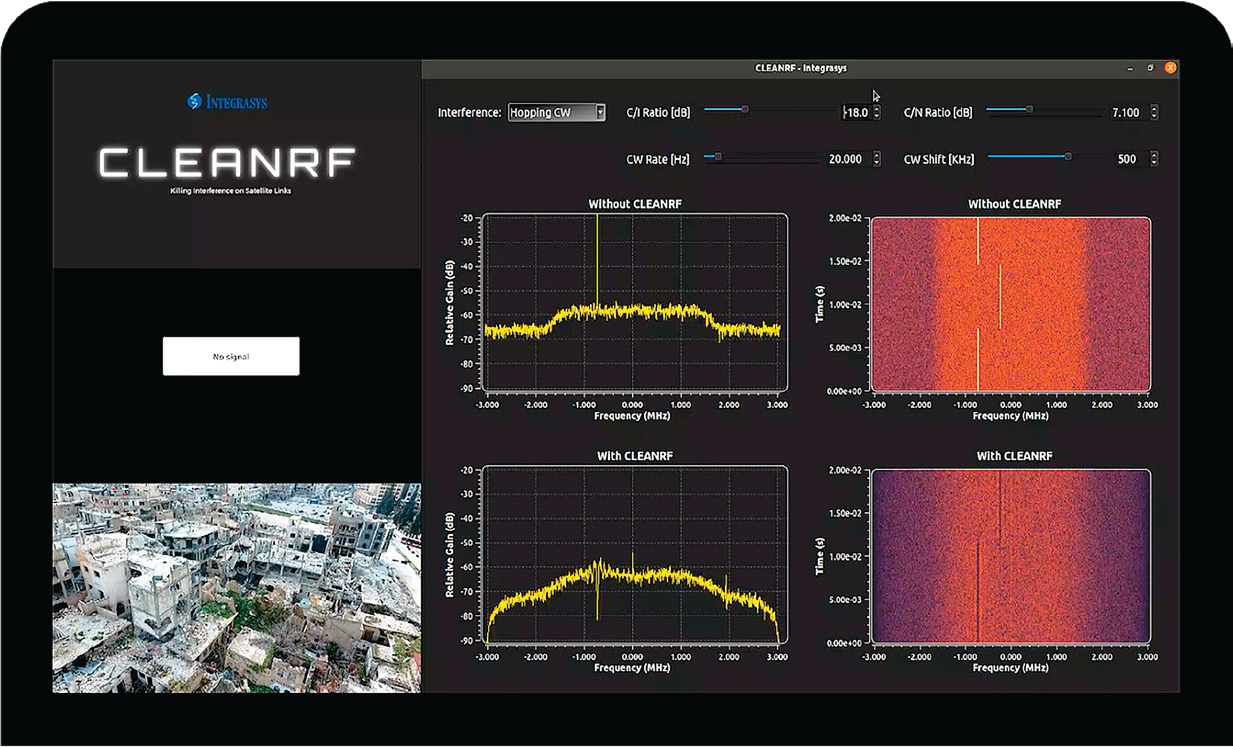Click the No signal box
This screenshot has width=1233, height=748.
pos(231,356)
